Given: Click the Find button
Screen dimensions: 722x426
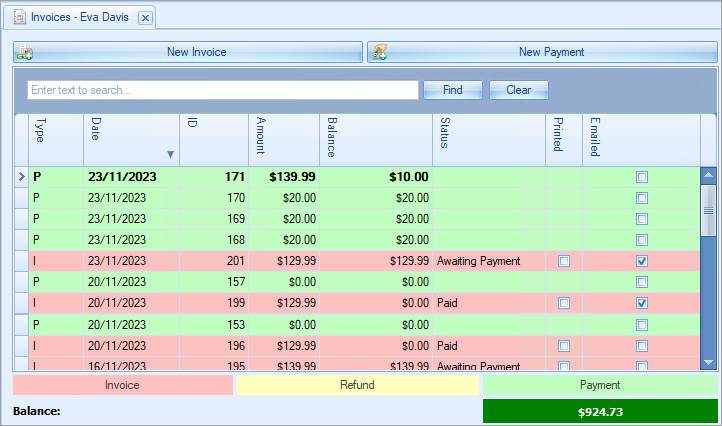Looking at the screenshot, I should pyautogui.click(x=453, y=90).
